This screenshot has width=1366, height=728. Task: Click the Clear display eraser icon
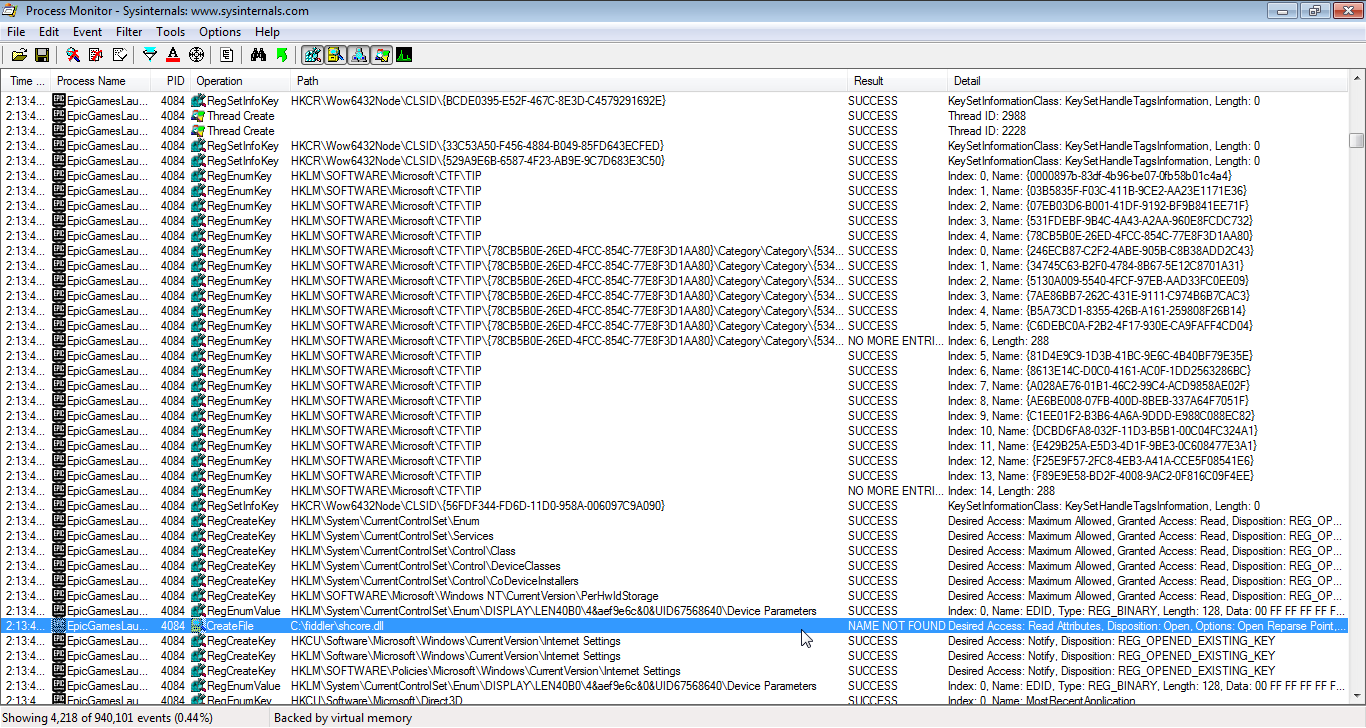coord(119,54)
